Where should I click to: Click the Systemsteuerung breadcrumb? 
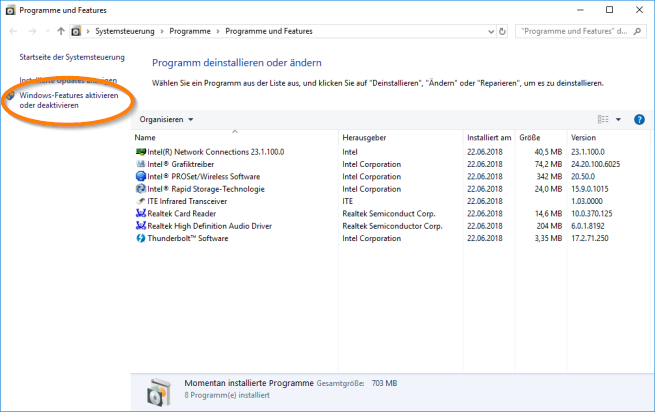click(124, 31)
